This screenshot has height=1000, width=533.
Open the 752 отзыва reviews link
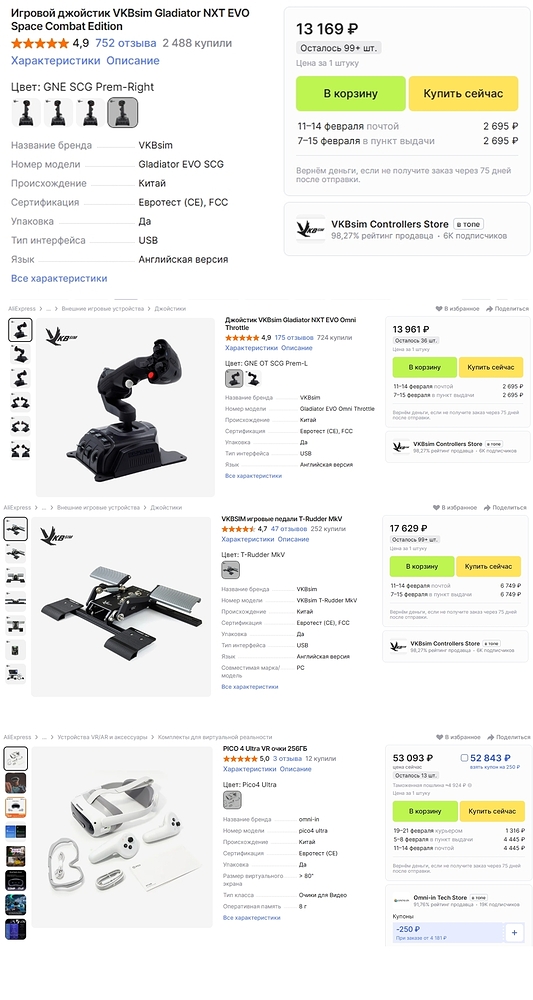[x=126, y=43]
